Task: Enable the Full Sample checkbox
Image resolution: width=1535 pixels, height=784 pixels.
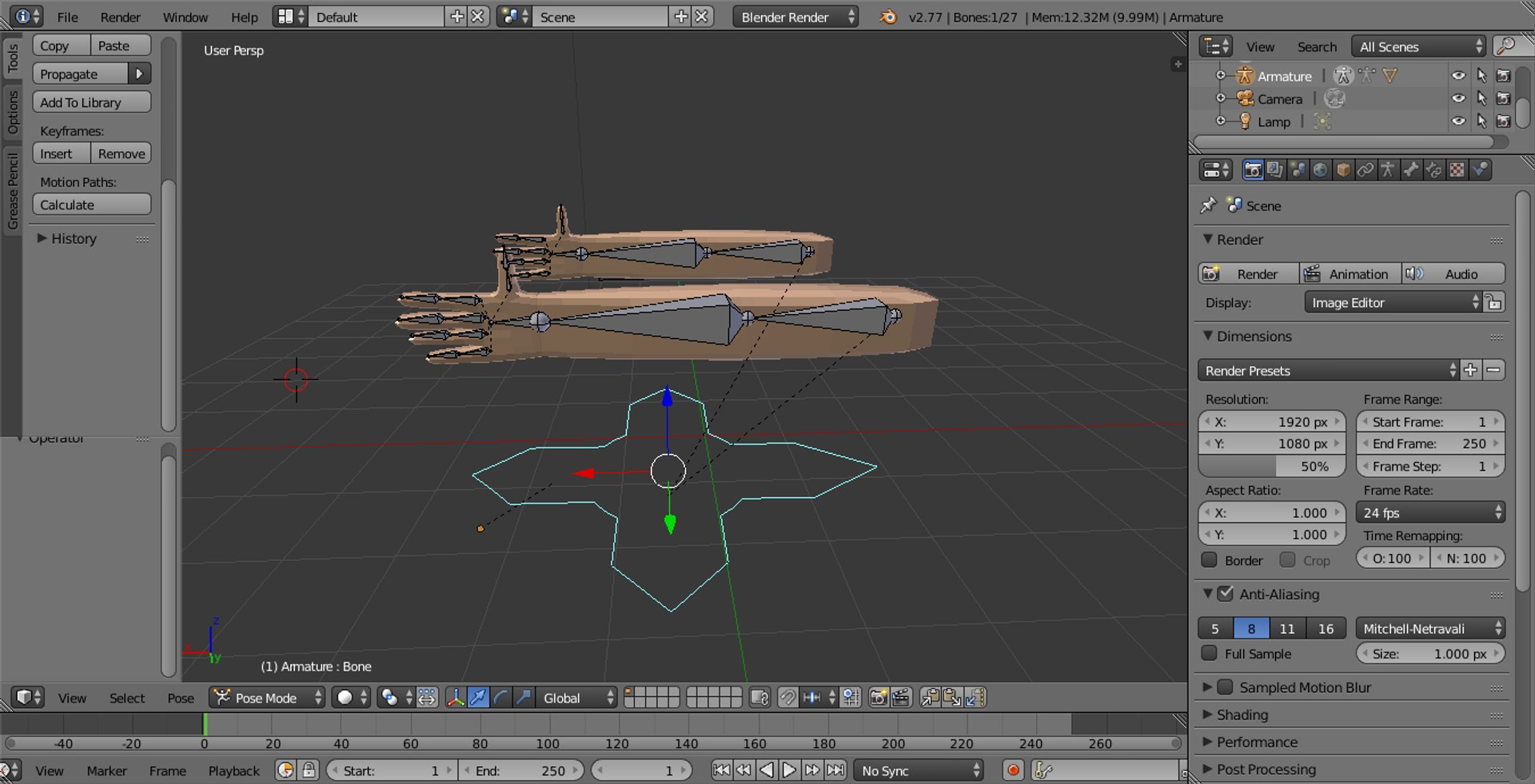Action: click(1210, 654)
